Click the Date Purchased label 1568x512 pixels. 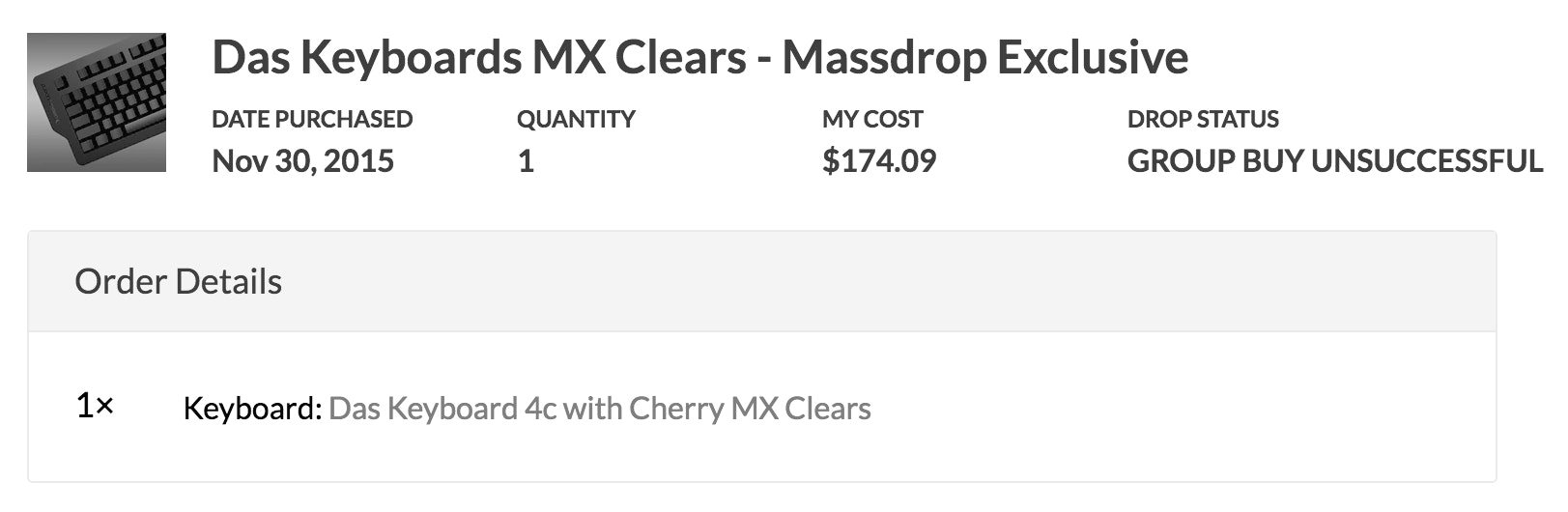click(x=312, y=119)
